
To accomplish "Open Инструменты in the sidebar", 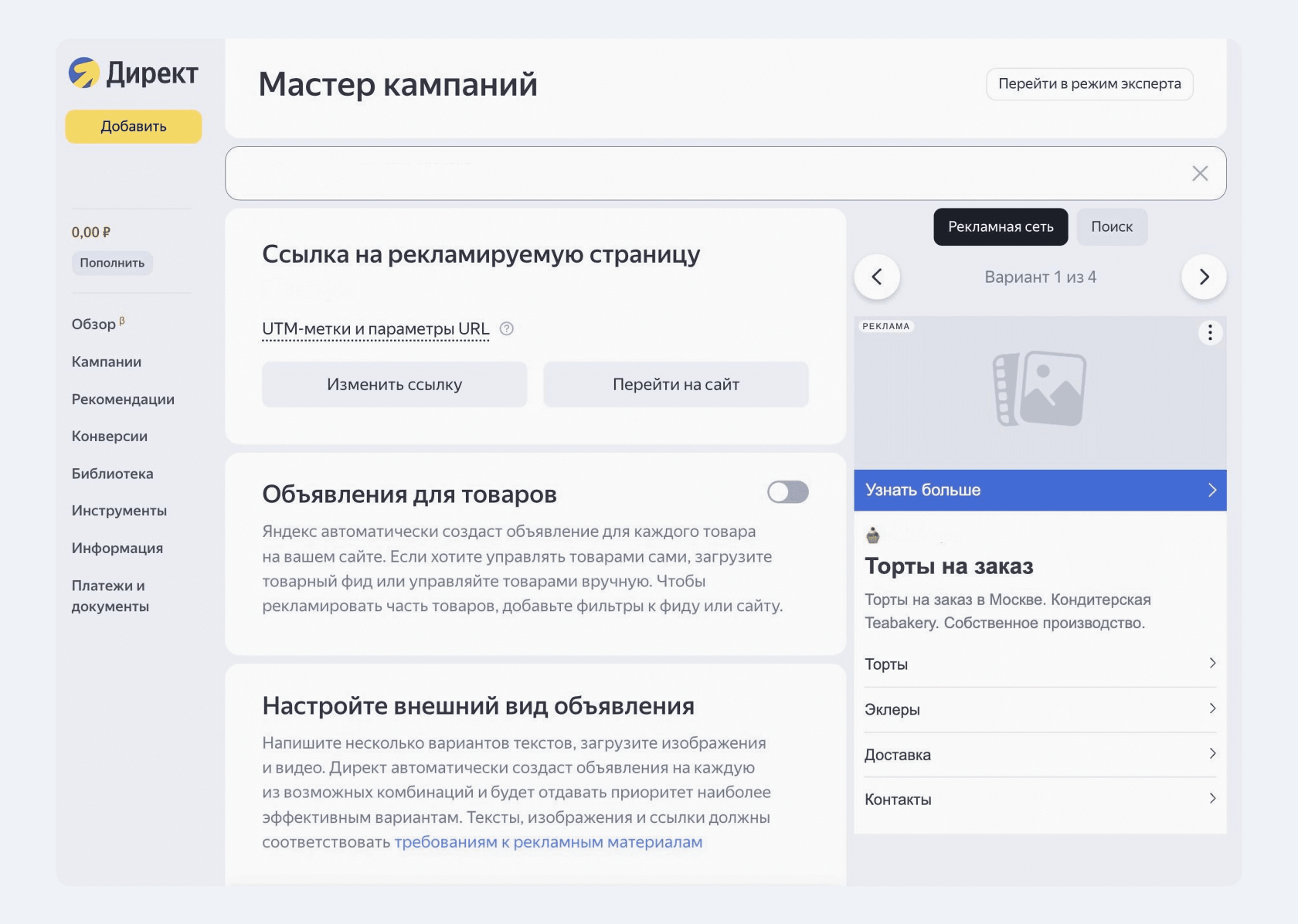I will point(119,511).
